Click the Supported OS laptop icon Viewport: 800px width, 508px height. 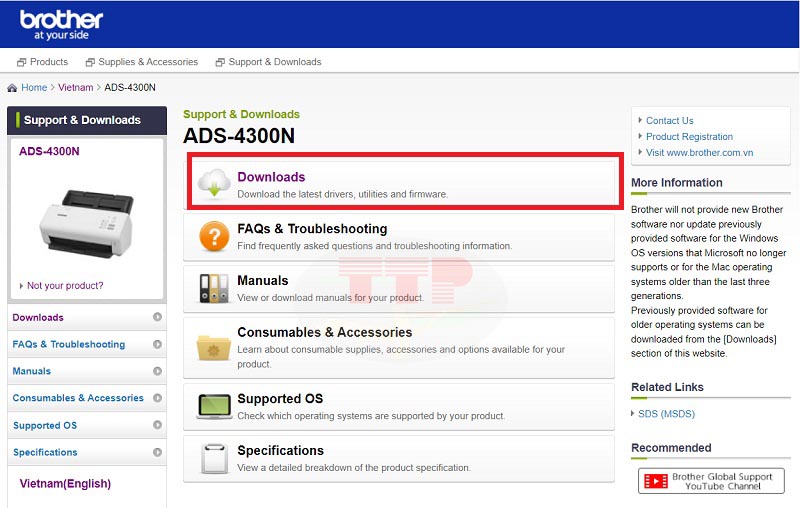tap(214, 407)
